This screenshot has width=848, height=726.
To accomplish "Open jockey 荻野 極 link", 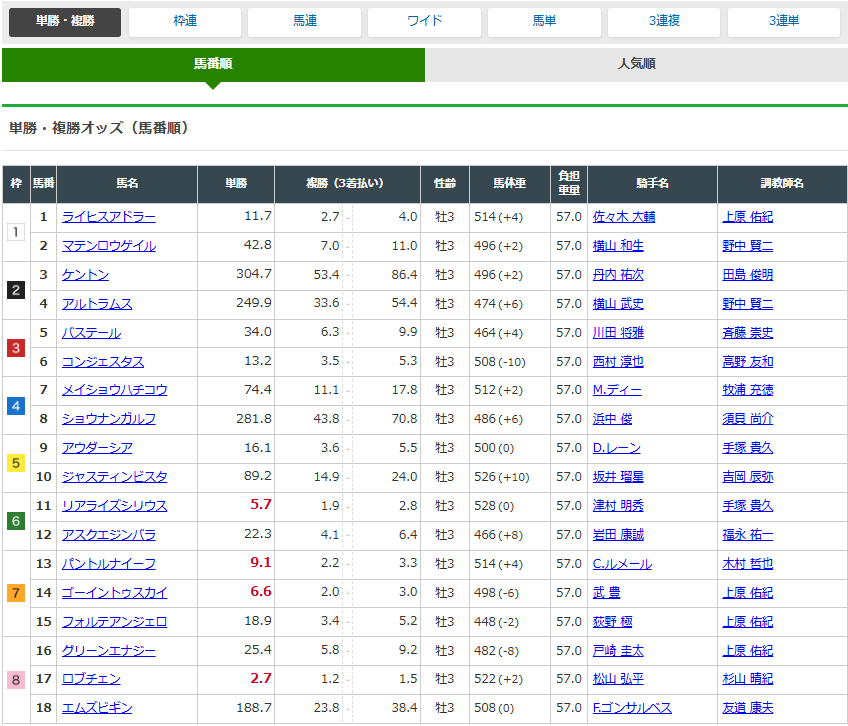I will point(612,622).
